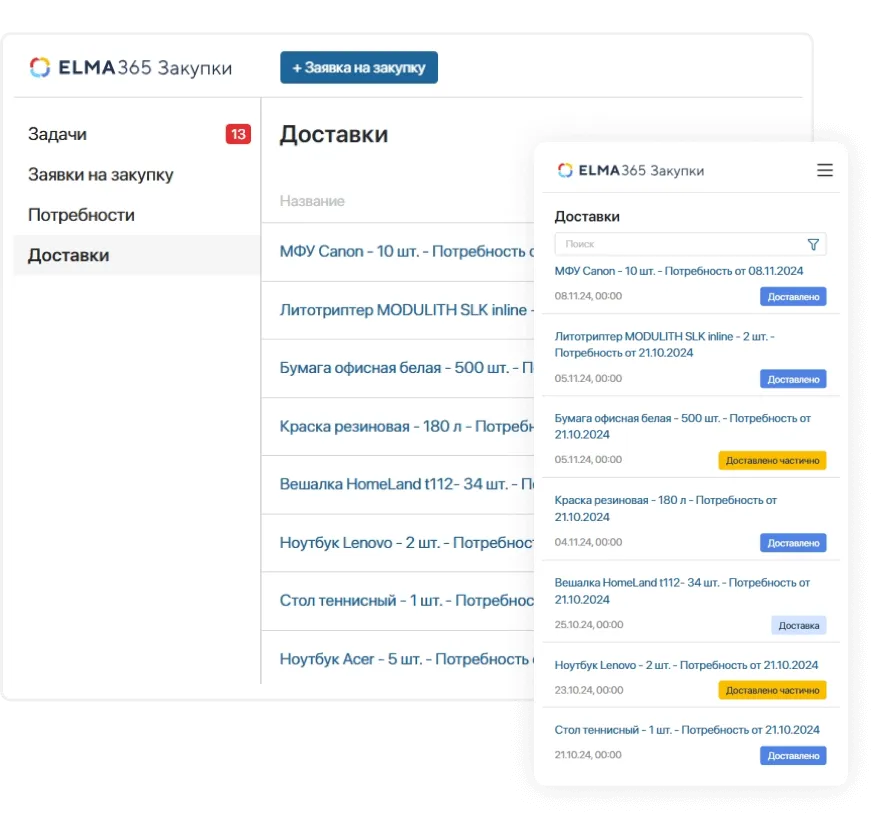This screenshot has width=880, height=818.
Task: Open the hamburger menu in mobile view
Action: tap(824, 171)
